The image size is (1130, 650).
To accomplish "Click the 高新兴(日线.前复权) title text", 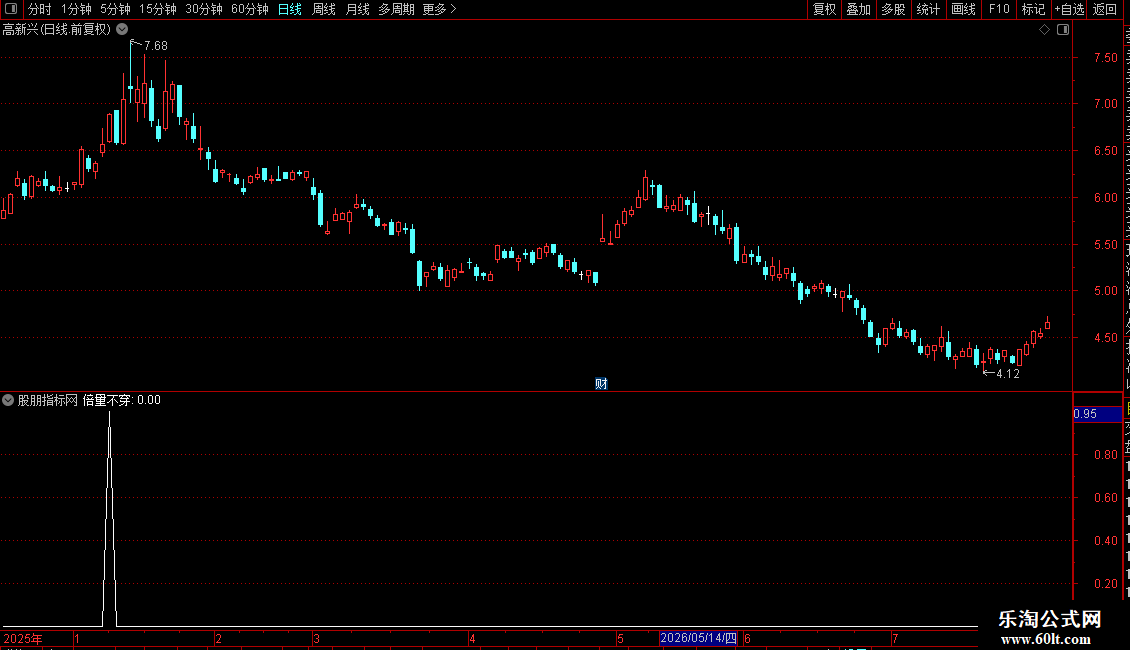I will pyautogui.click(x=57, y=30).
